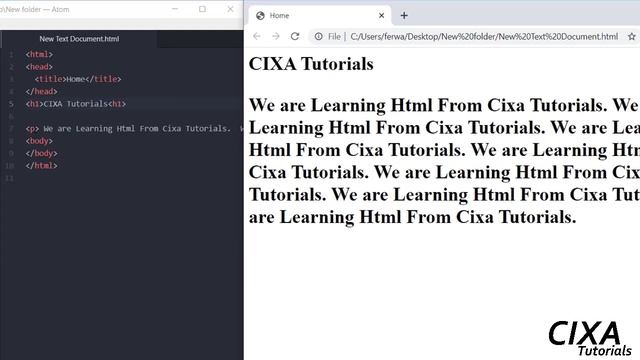
Task: Open the file info icon in the address bar
Action: point(318,36)
